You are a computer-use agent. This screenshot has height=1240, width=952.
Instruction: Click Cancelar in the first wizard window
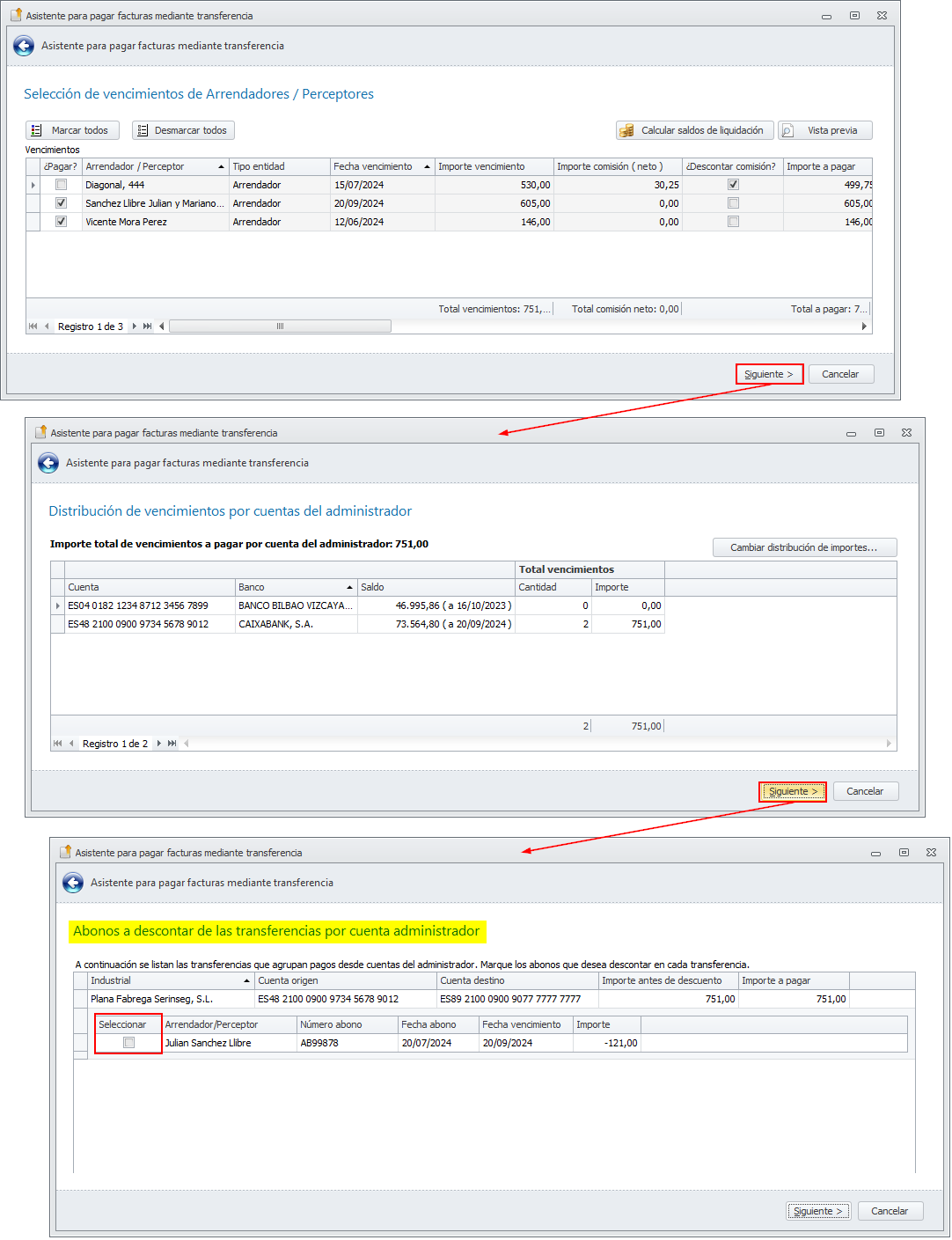(840, 374)
